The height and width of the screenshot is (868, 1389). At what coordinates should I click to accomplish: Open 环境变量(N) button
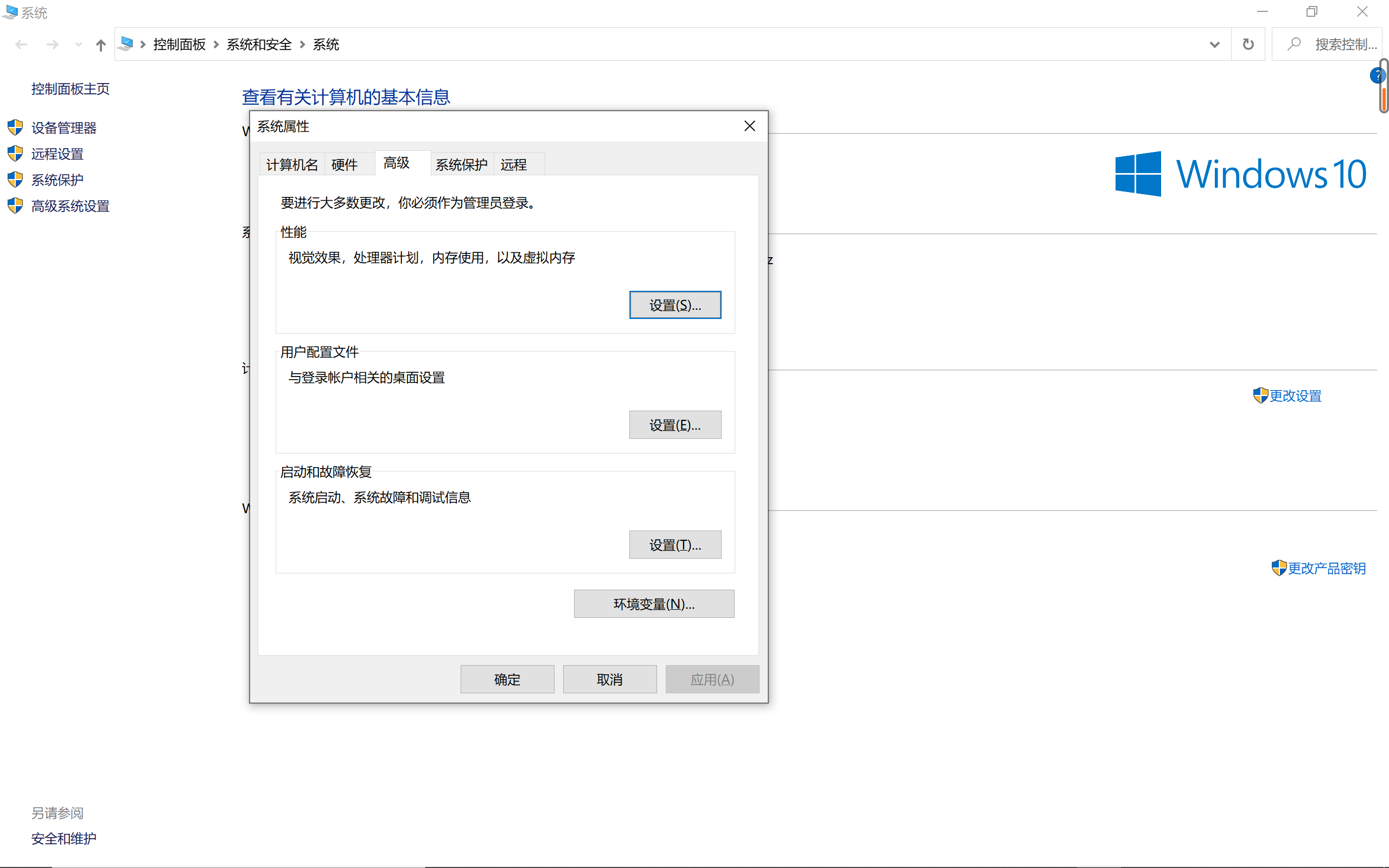click(654, 604)
